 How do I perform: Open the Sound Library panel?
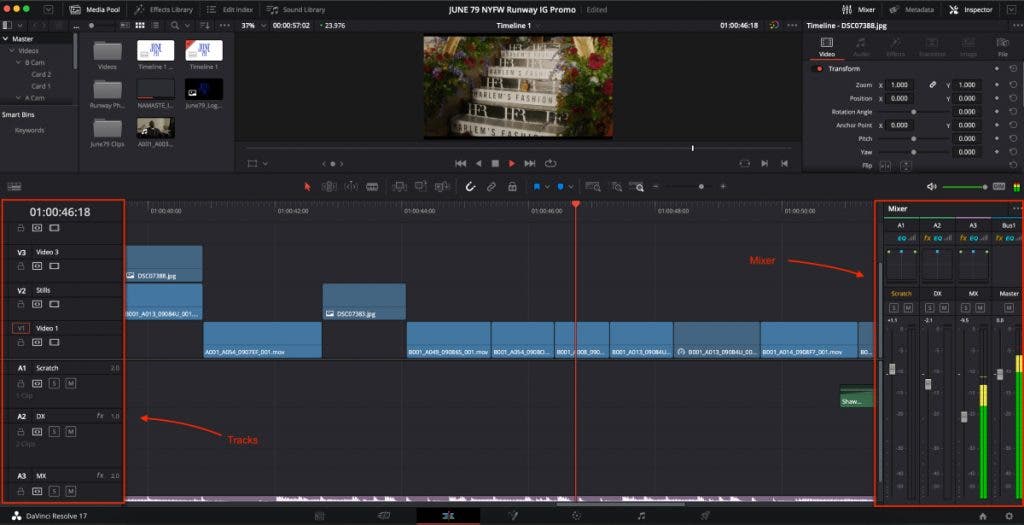coord(296,10)
